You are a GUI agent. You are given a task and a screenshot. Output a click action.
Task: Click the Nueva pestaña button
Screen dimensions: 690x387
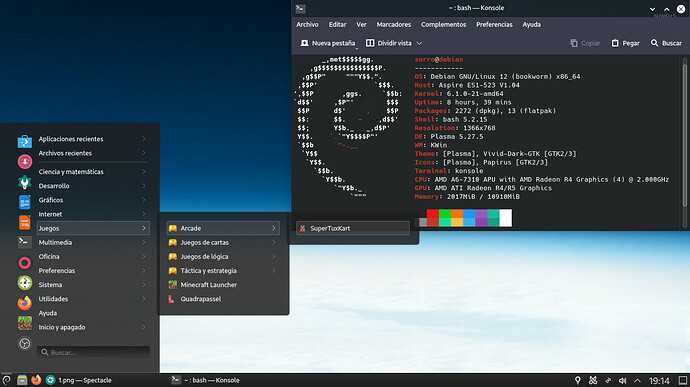pyautogui.click(x=328, y=43)
